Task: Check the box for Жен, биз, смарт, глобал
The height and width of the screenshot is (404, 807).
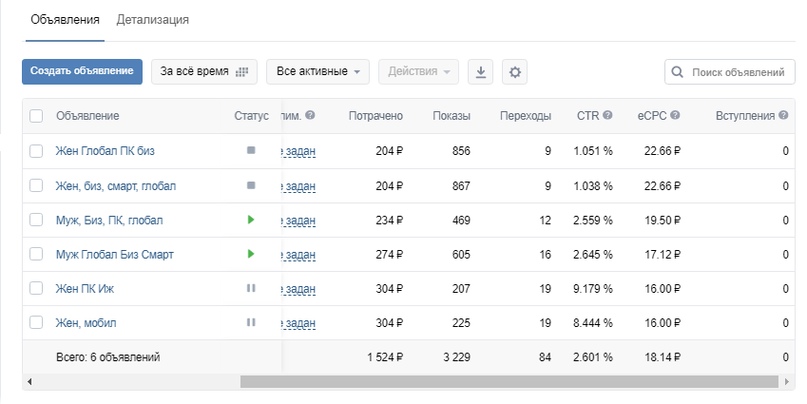Action: tap(36, 185)
